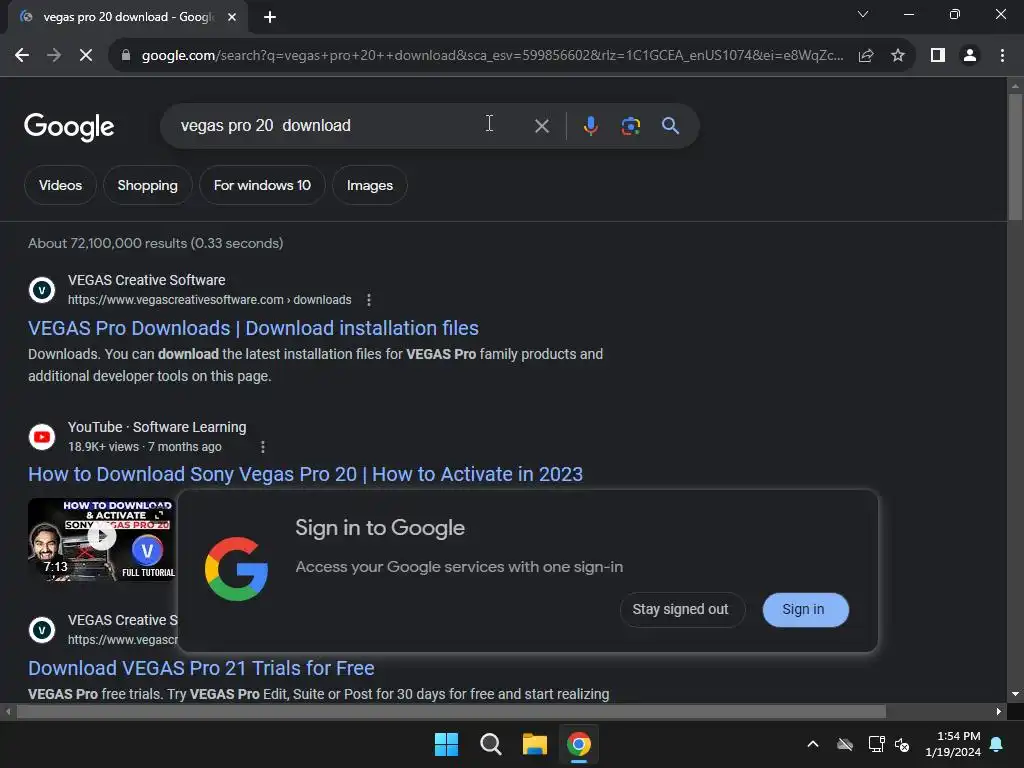Open the clock showing 1:54 PM
Viewport: 1024px width, 768px height.
[x=953, y=744]
